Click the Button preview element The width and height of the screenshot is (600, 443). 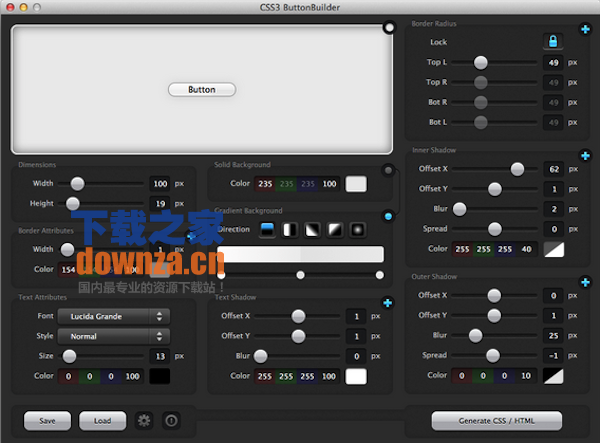[x=202, y=90]
